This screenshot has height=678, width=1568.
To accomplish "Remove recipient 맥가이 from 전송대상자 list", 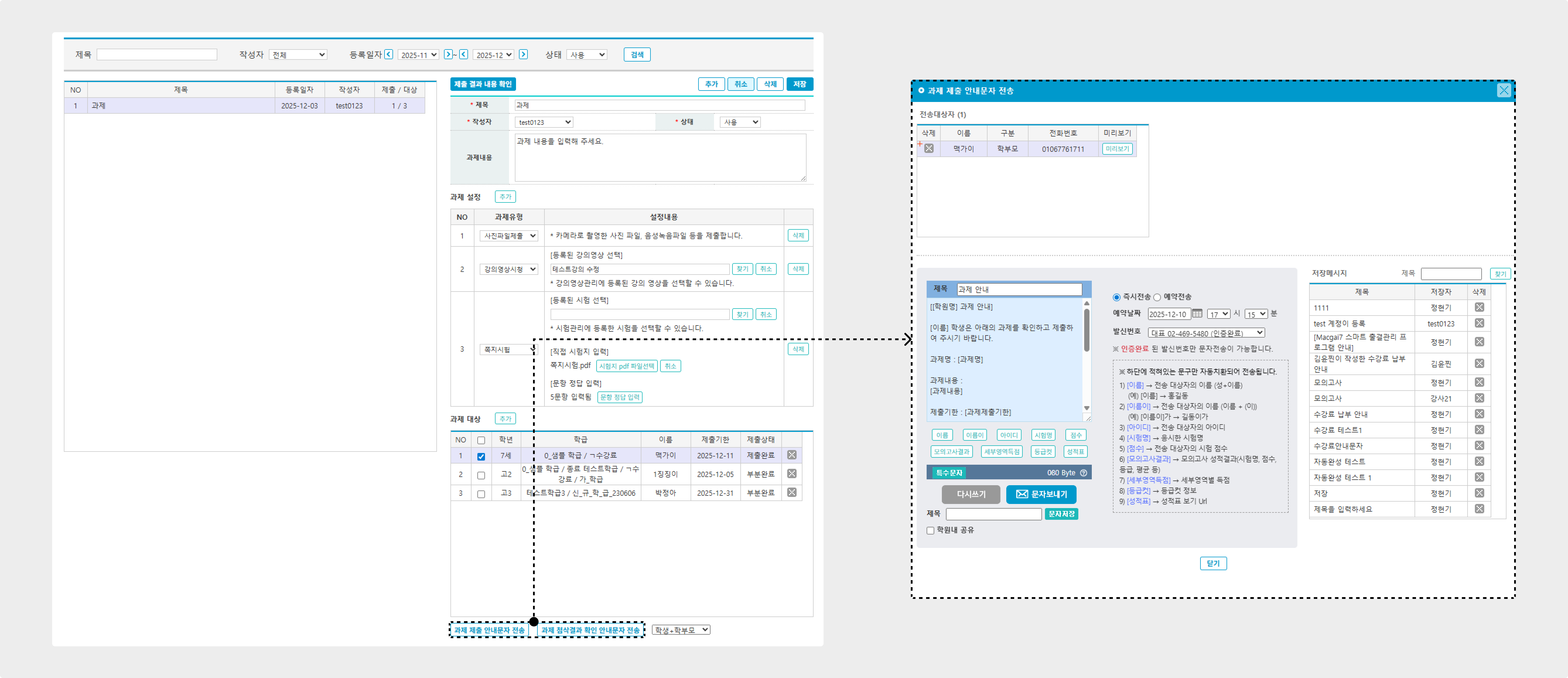I will click(x=929, y=149).
